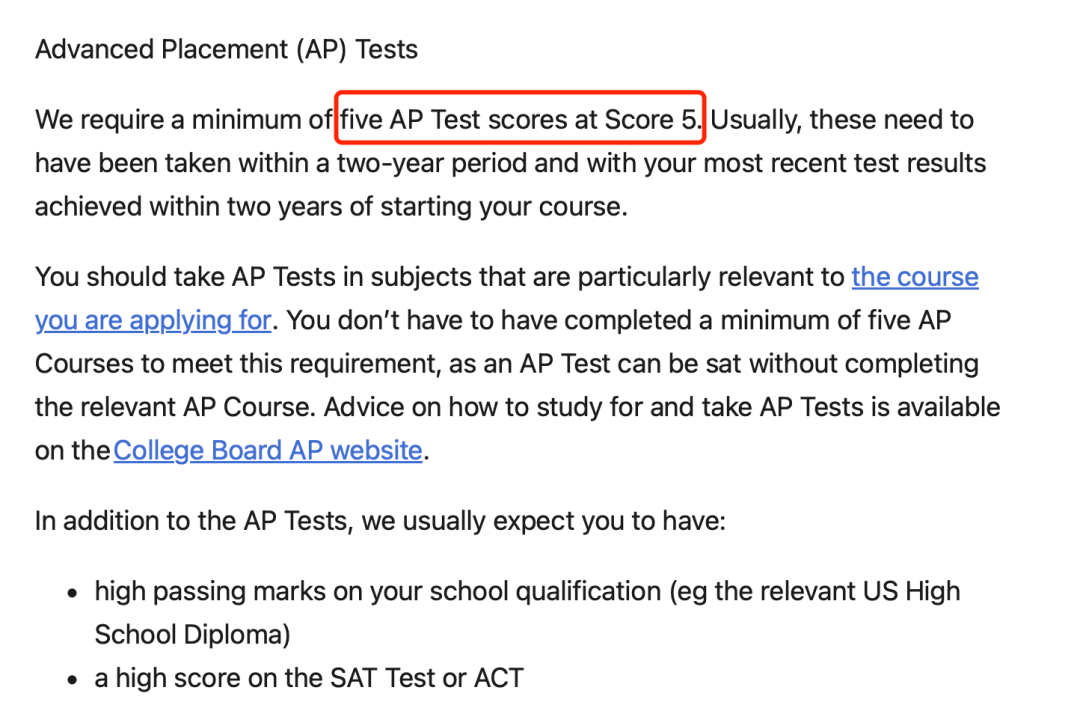Click the bullet text 'a high score on the SAT Test or ACT'
The width and height of the screenshot is (1080, 720).
click(309, 678)
